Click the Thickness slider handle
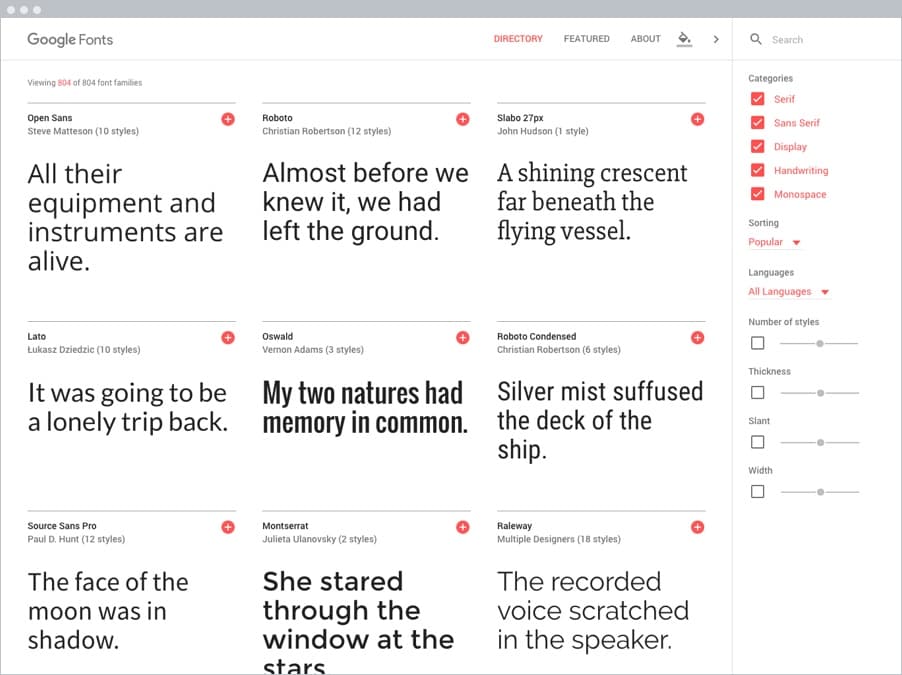The image size is (902, 675). (820, 393)
